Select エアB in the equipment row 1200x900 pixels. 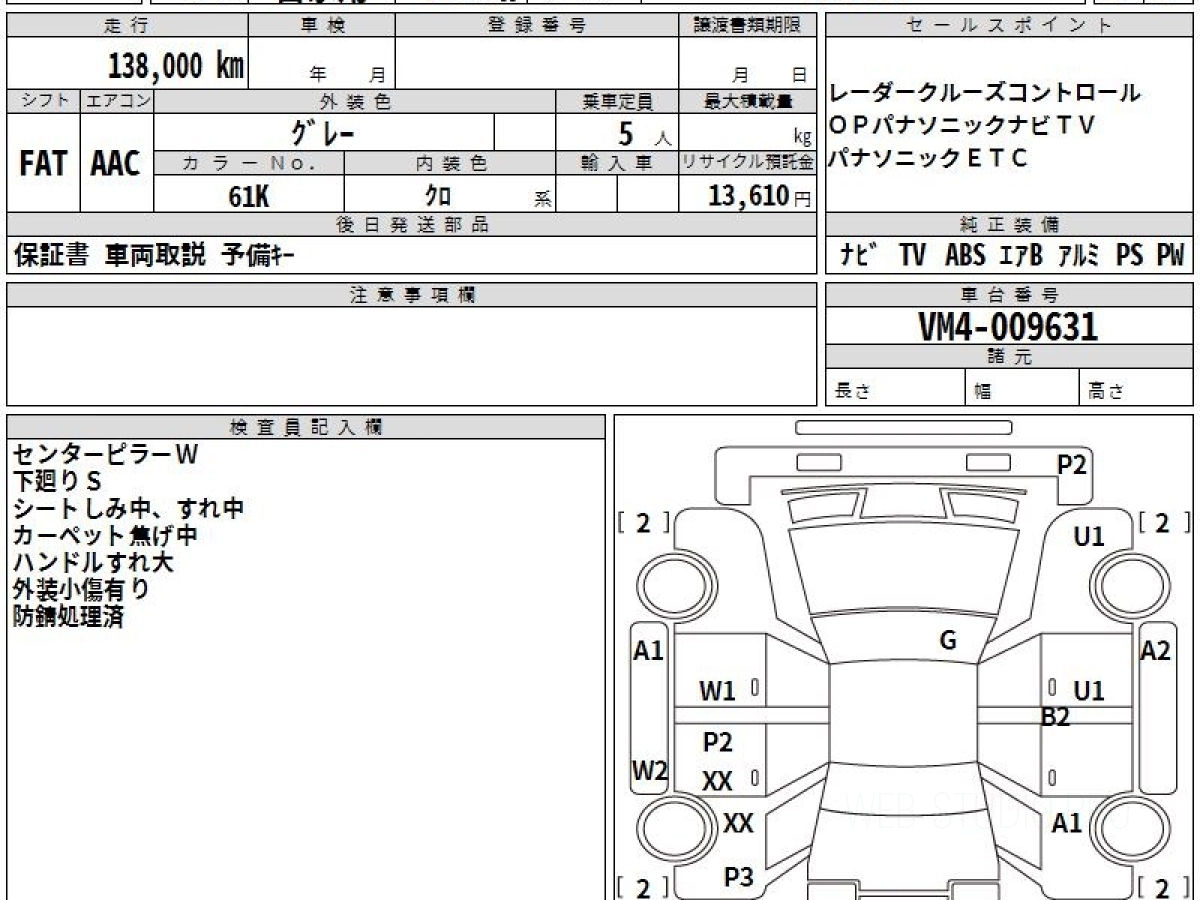pyautogui.click(x=1020, y=256)
